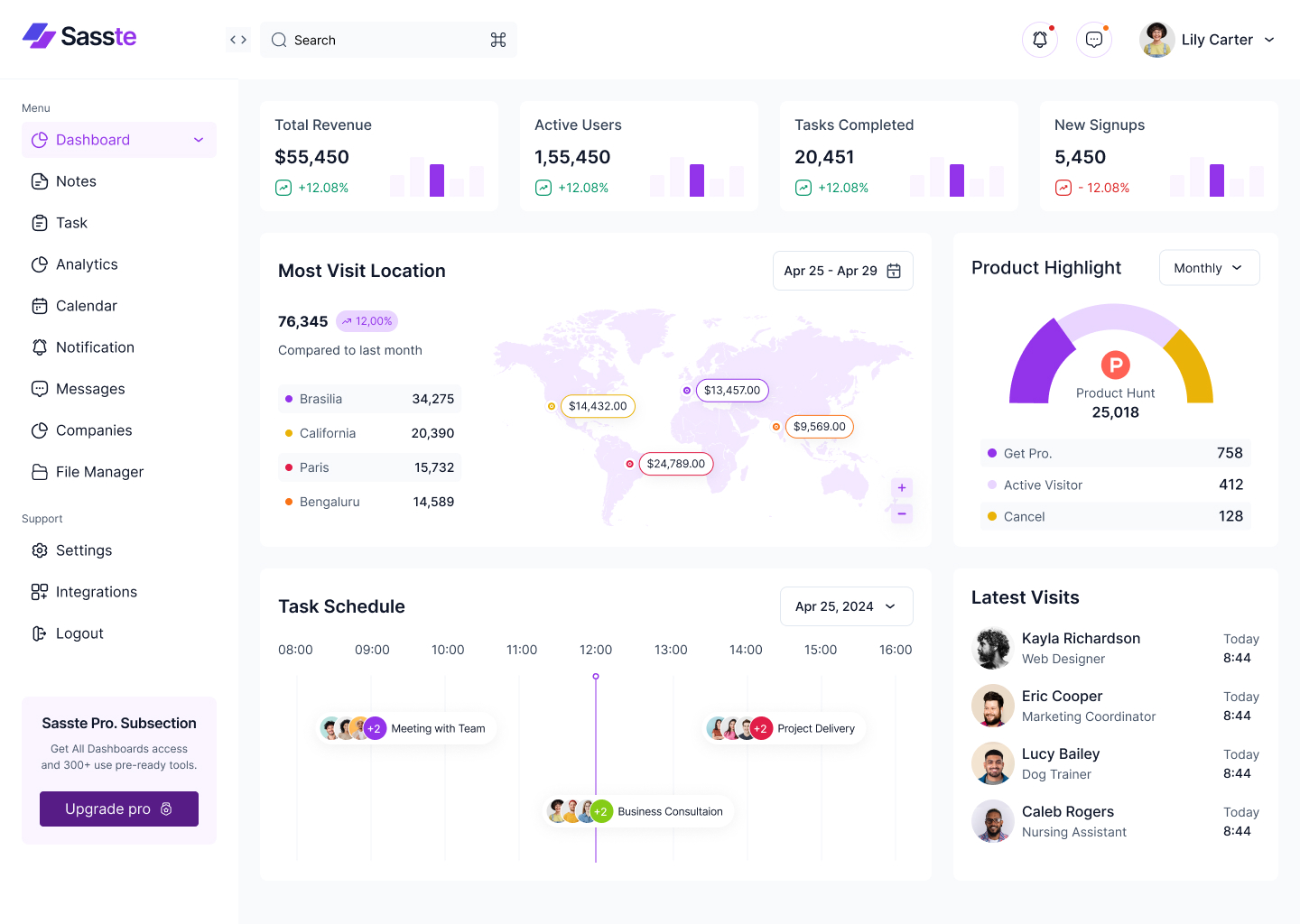Open the Apr 25 - Apr 29 date range picker
The width and height of the screenshot is (1300, 924).
842,270
